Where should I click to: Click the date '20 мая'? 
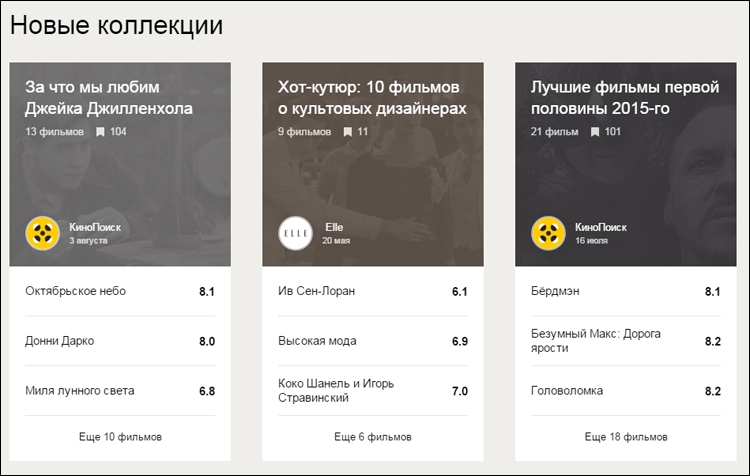coord(336,241)
